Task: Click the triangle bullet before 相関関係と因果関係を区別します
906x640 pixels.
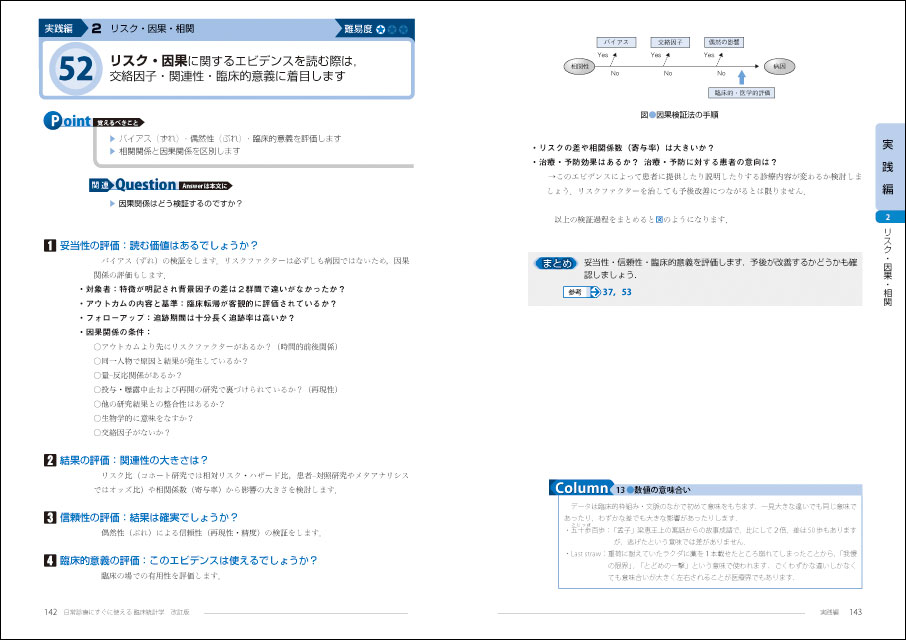Action: coord(113,151)
